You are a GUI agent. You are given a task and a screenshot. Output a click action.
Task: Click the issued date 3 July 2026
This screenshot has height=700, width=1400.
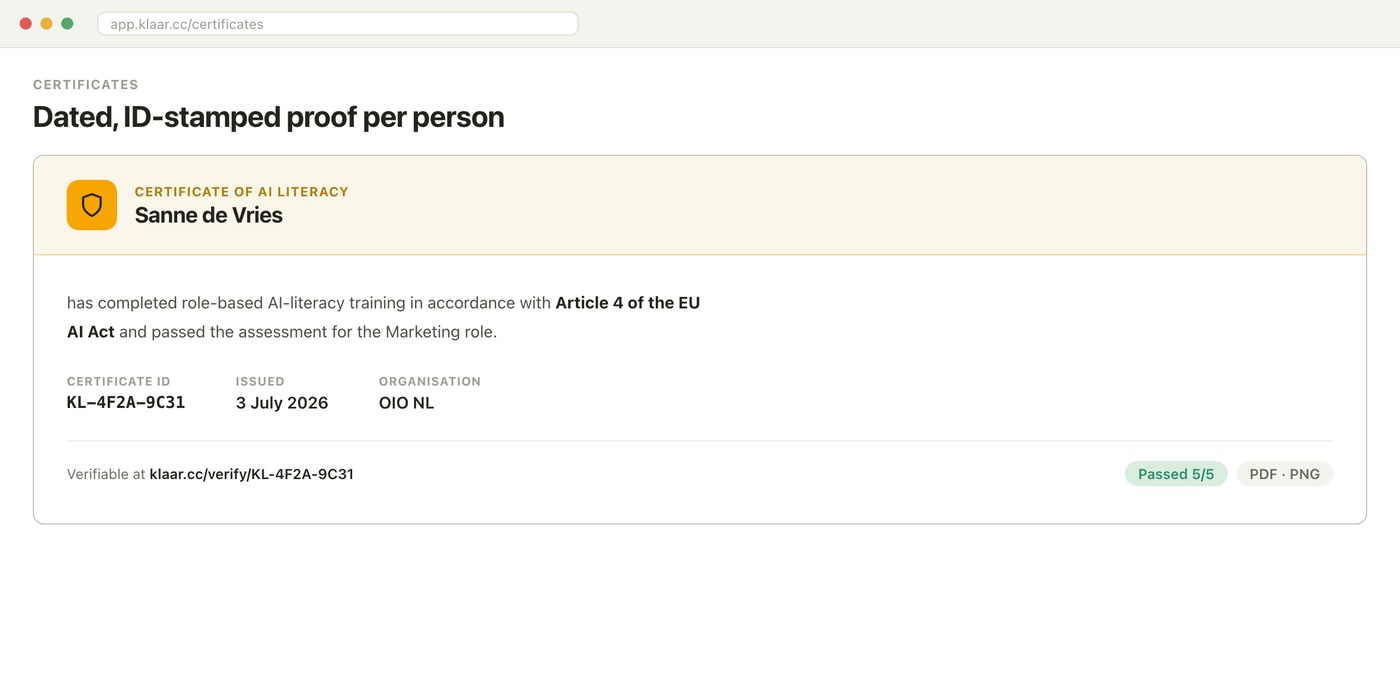282,403
